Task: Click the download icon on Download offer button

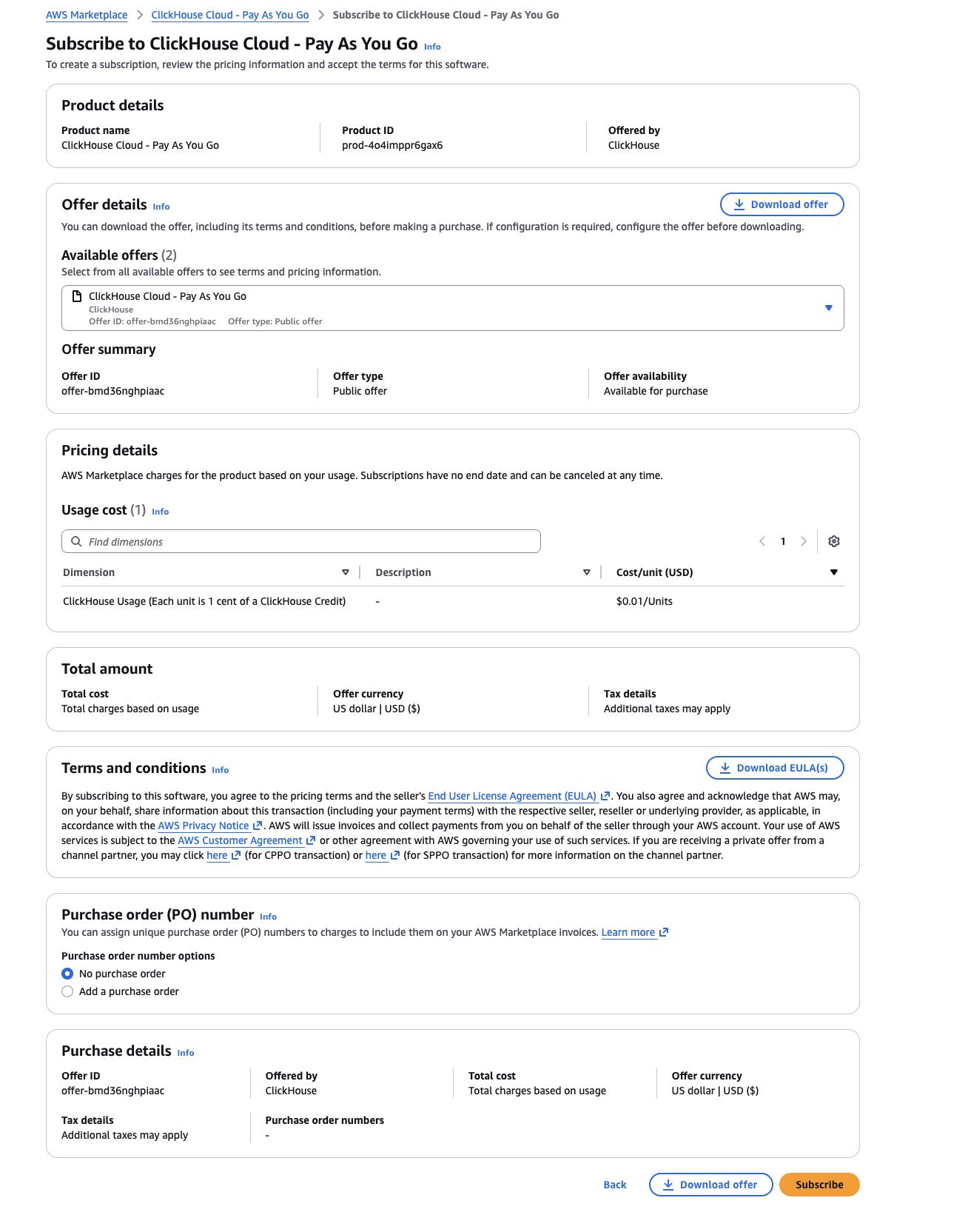Action: coord(739,204)
